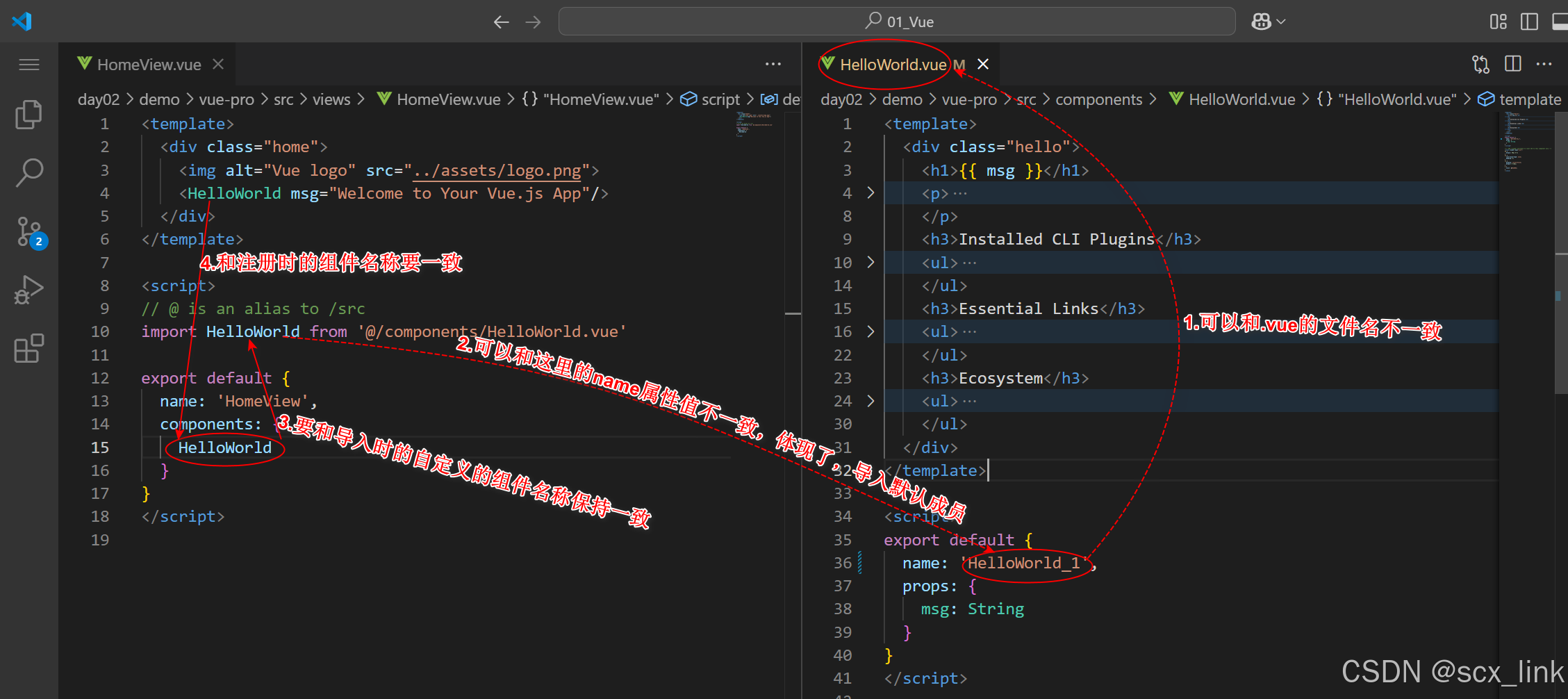Open the left editor More Actions menu
This screenshot has height=699, width=1568.
click(x=773, y=64)
